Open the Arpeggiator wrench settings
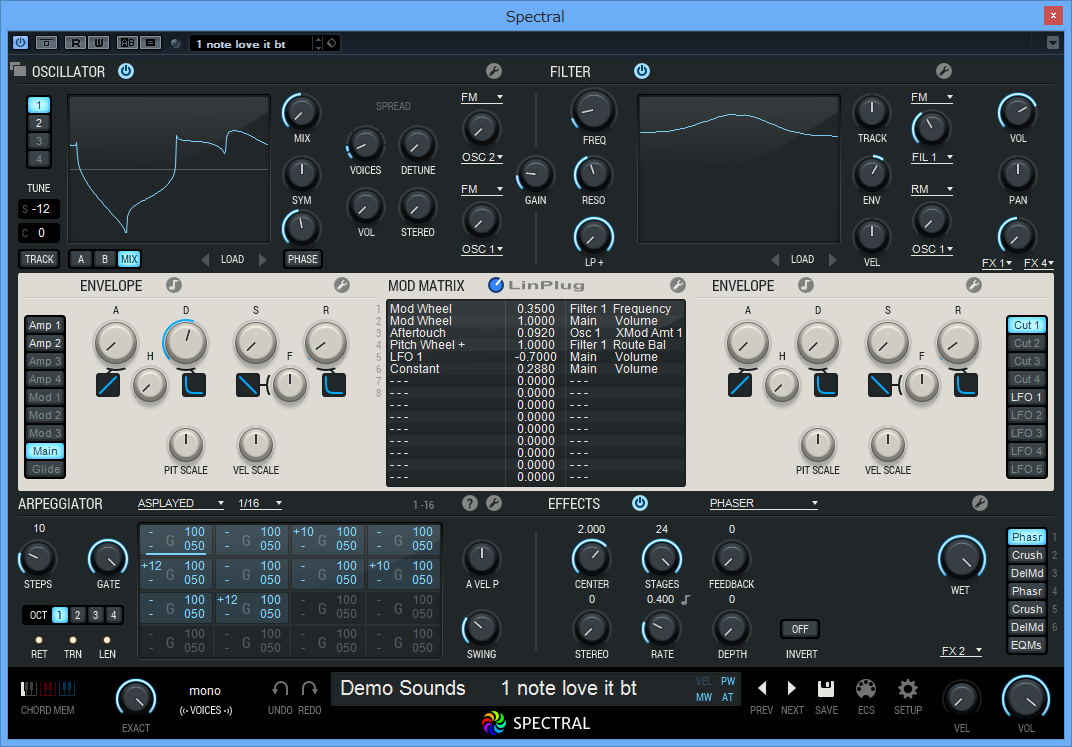 click(x=494, y=504)
